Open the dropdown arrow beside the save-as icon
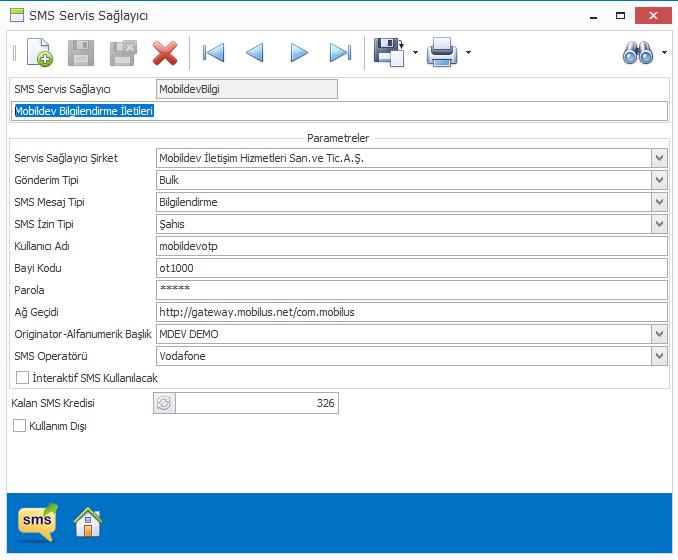This screenshot has height=560, width=678. [416, 53]
